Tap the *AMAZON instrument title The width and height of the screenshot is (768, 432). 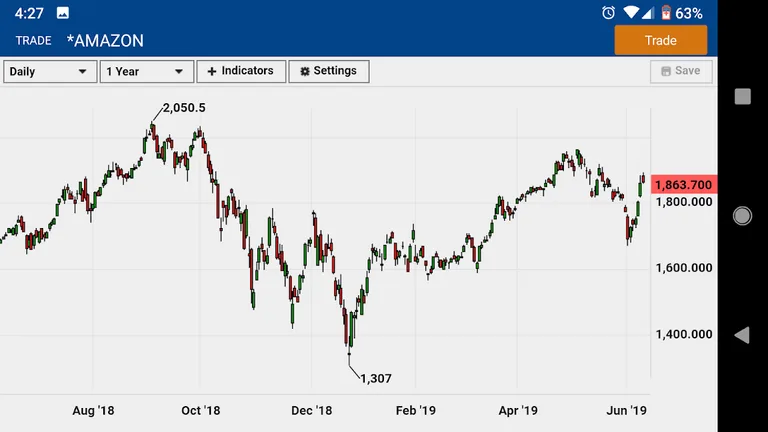tap(105, 41)
